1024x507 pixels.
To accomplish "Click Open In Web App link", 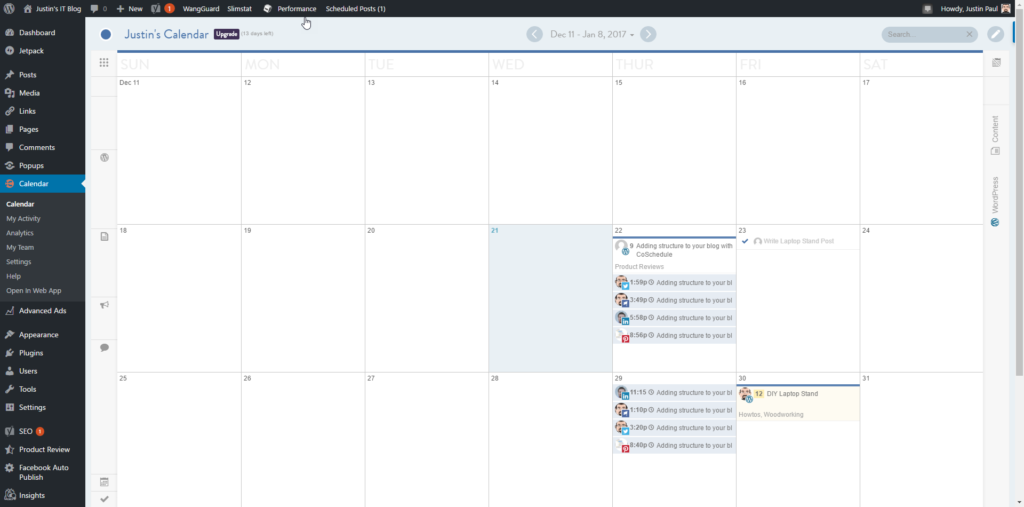I will point(33,290).
